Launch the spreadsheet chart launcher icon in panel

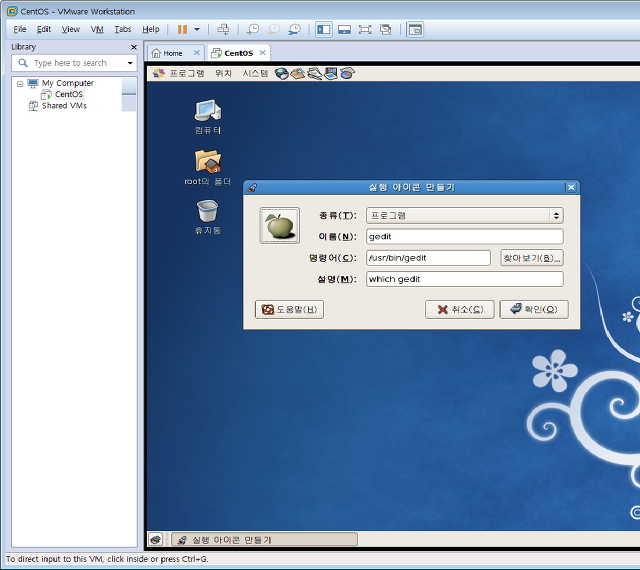click(347, 73)
